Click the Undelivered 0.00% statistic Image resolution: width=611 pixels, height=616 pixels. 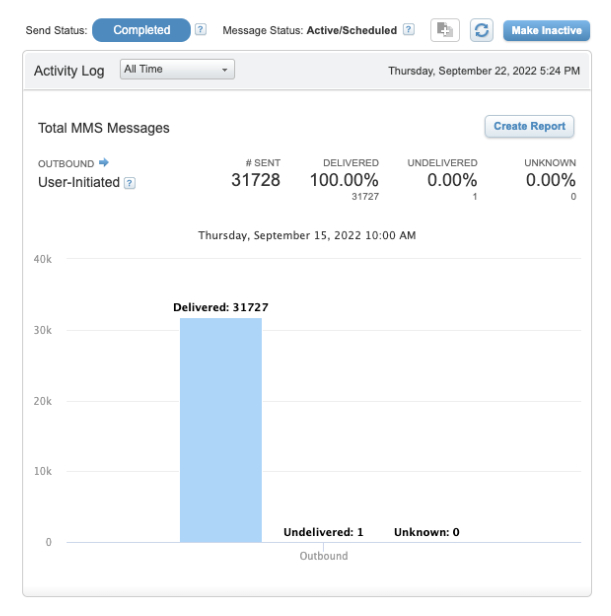[451, 181]
